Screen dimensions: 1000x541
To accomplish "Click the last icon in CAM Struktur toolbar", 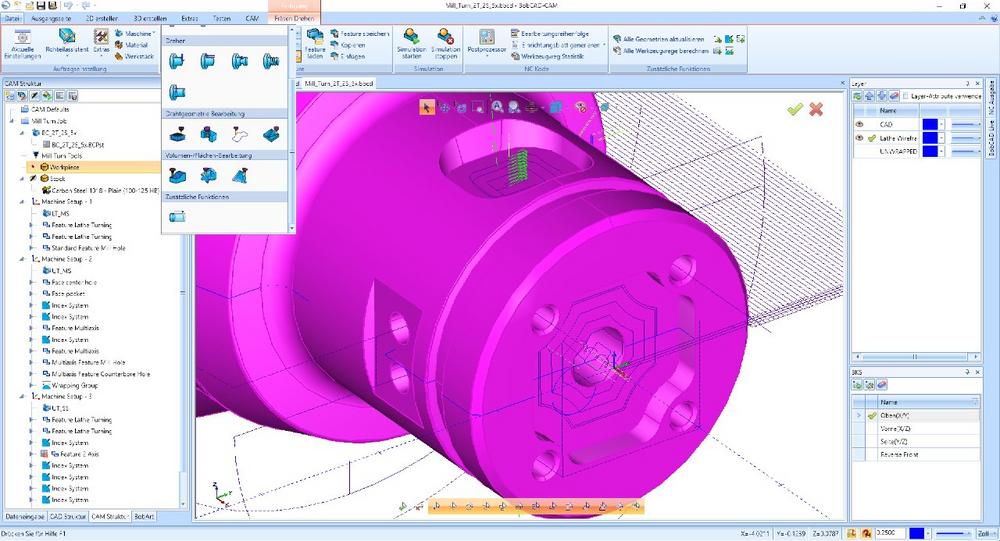I will click(73, 96).
